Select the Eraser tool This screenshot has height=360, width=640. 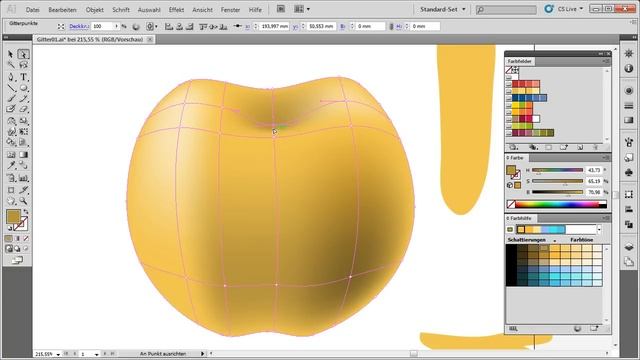point(24,109)
